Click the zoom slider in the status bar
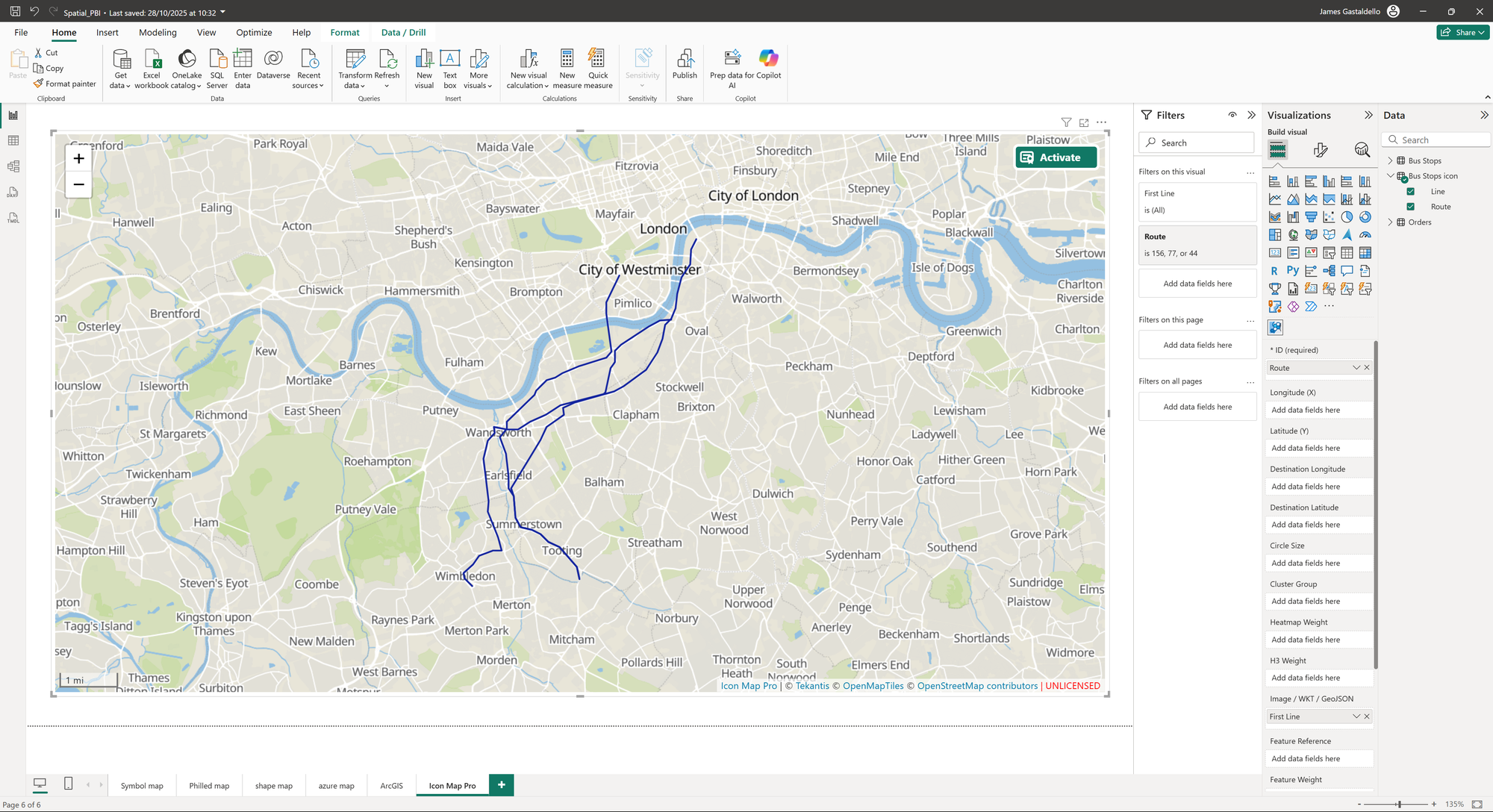 pos(1398,805)
